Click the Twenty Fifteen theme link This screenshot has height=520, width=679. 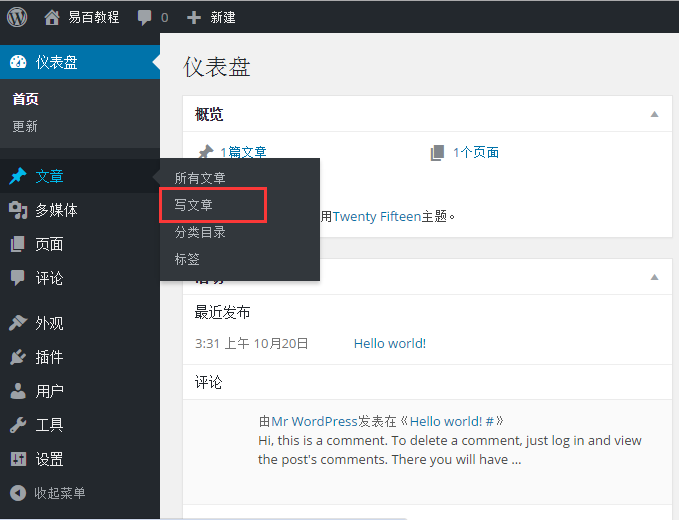(x=379, y=215)
